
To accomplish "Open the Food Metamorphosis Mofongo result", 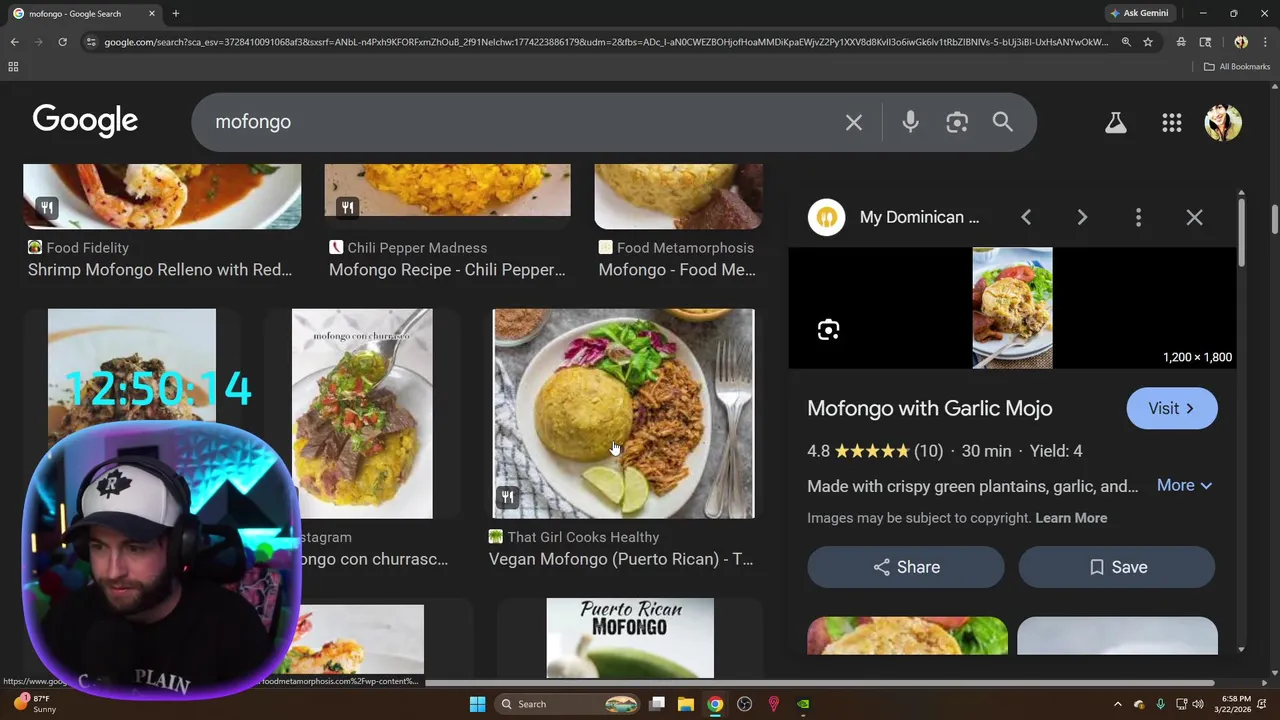I will tap(677, 269).
